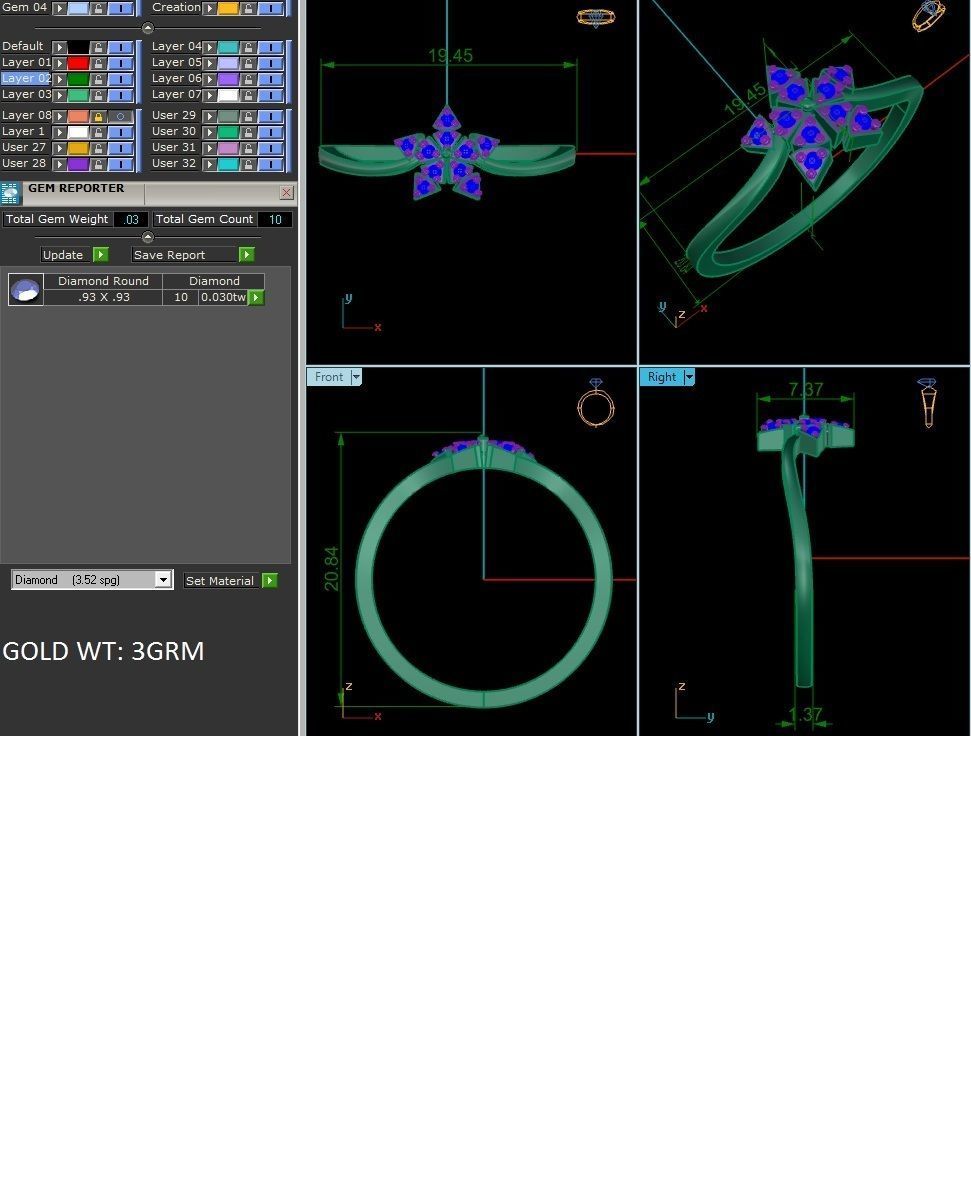The image size is (971, 1204).
Task: Hide Layer 03
Action: 120,95
